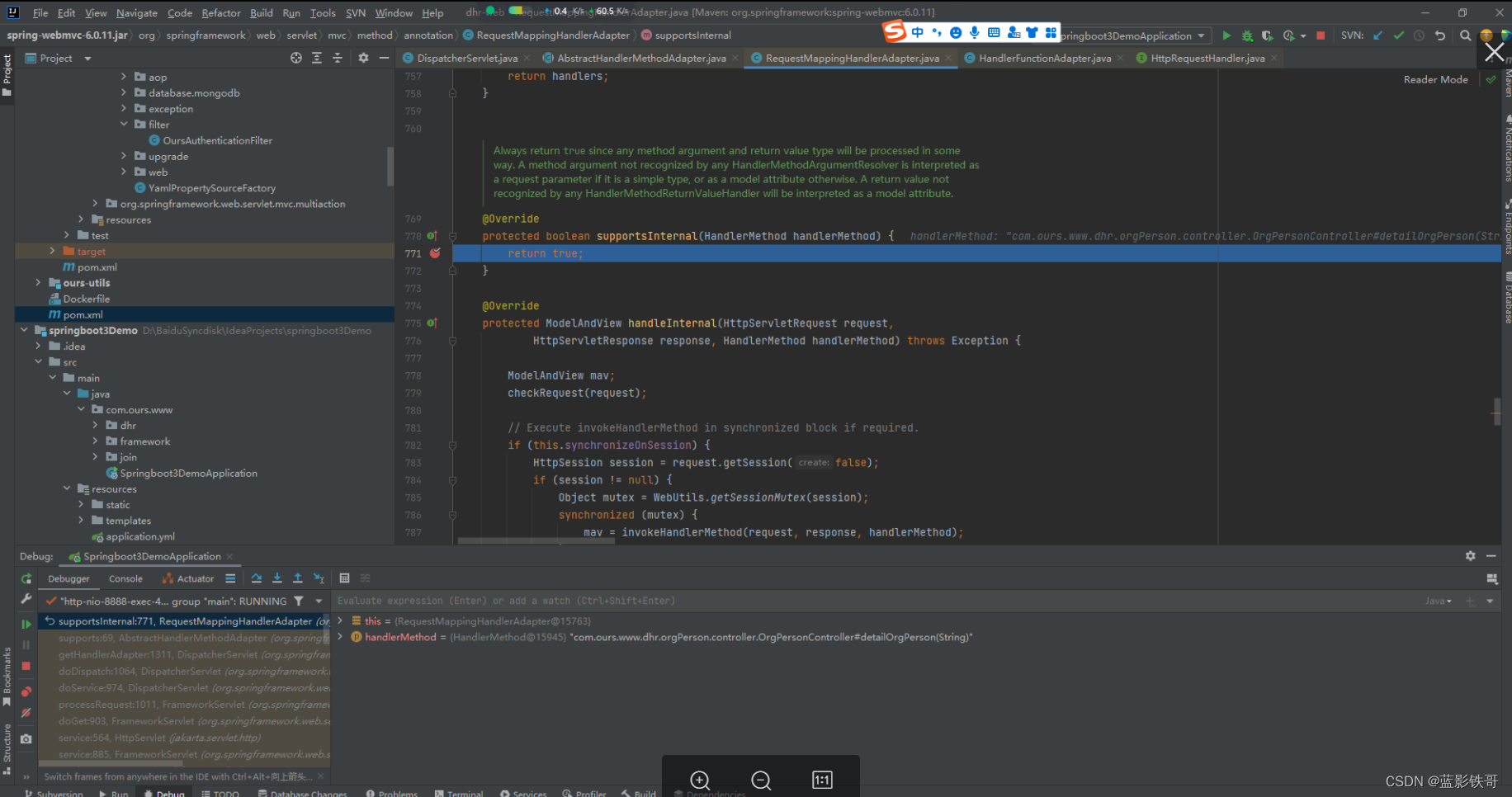This screenshot has width=1512, height=797.
Task: Expand the handlerMethod variable node
Action: pos(340,637)
